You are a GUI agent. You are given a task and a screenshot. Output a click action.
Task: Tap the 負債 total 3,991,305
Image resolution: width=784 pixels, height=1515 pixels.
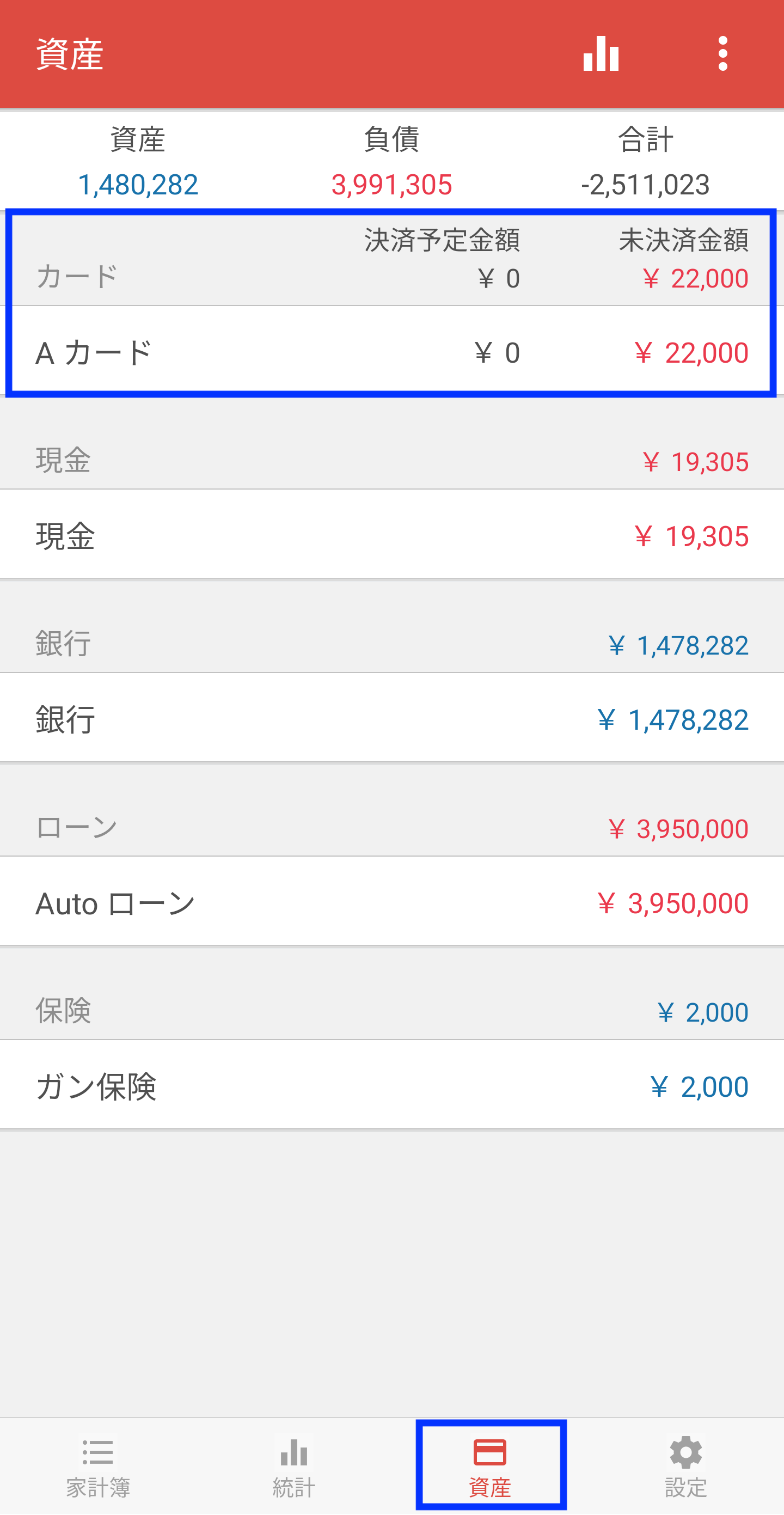point(391,185)
